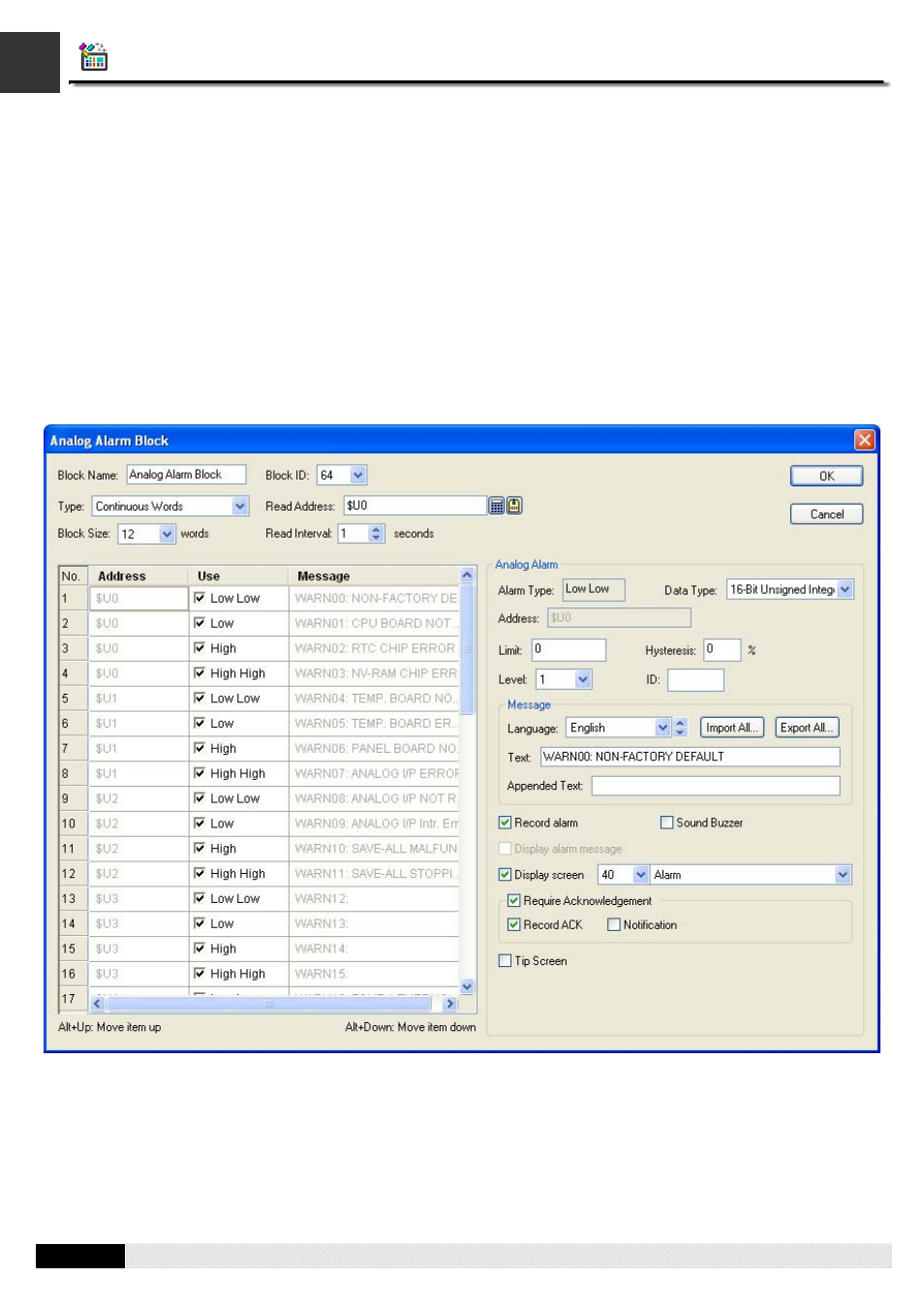Click the Alarm Type Low Low field

[x=594, y=589]
